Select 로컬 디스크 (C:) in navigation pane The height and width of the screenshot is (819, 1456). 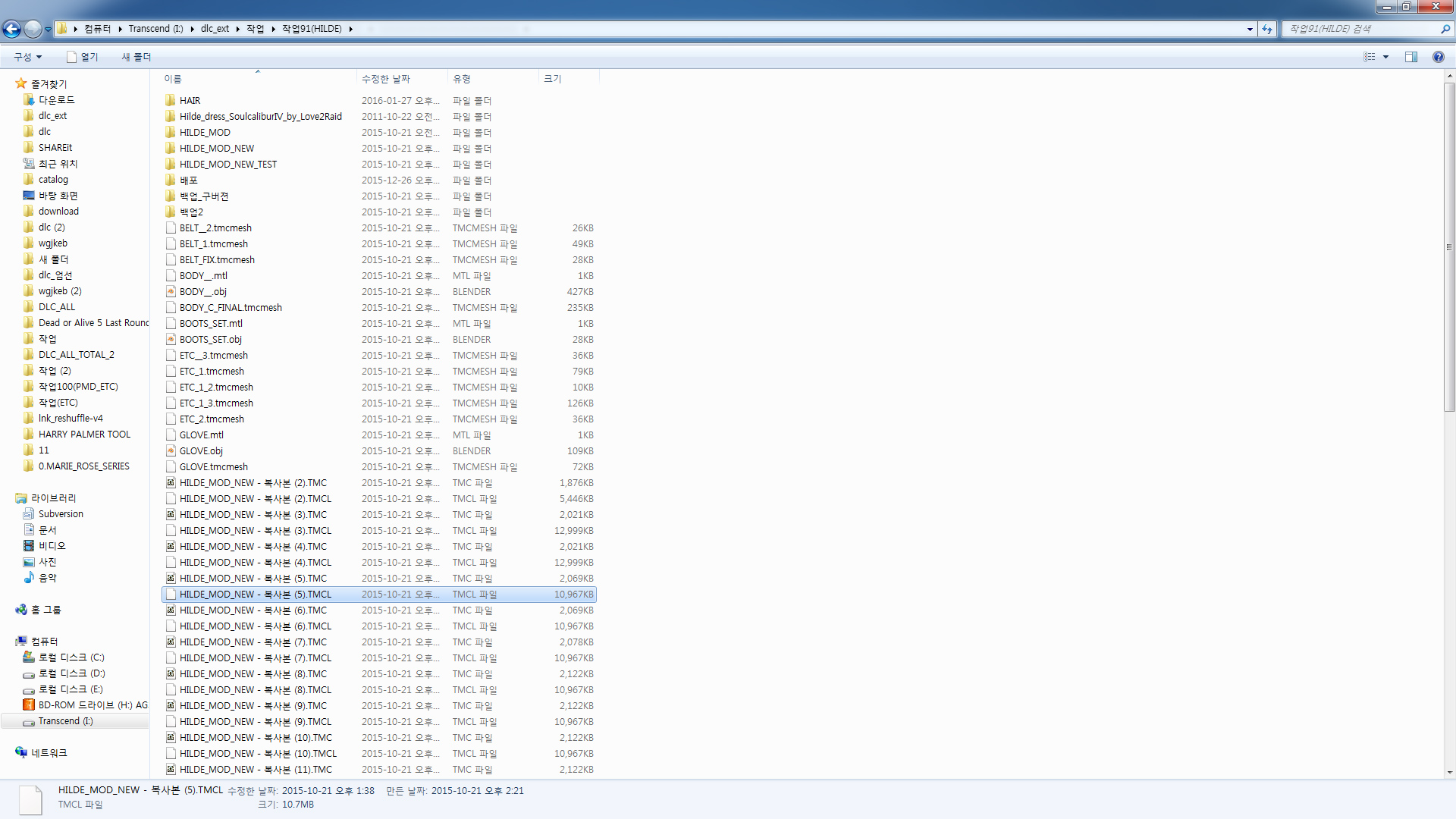click(71, 657)
